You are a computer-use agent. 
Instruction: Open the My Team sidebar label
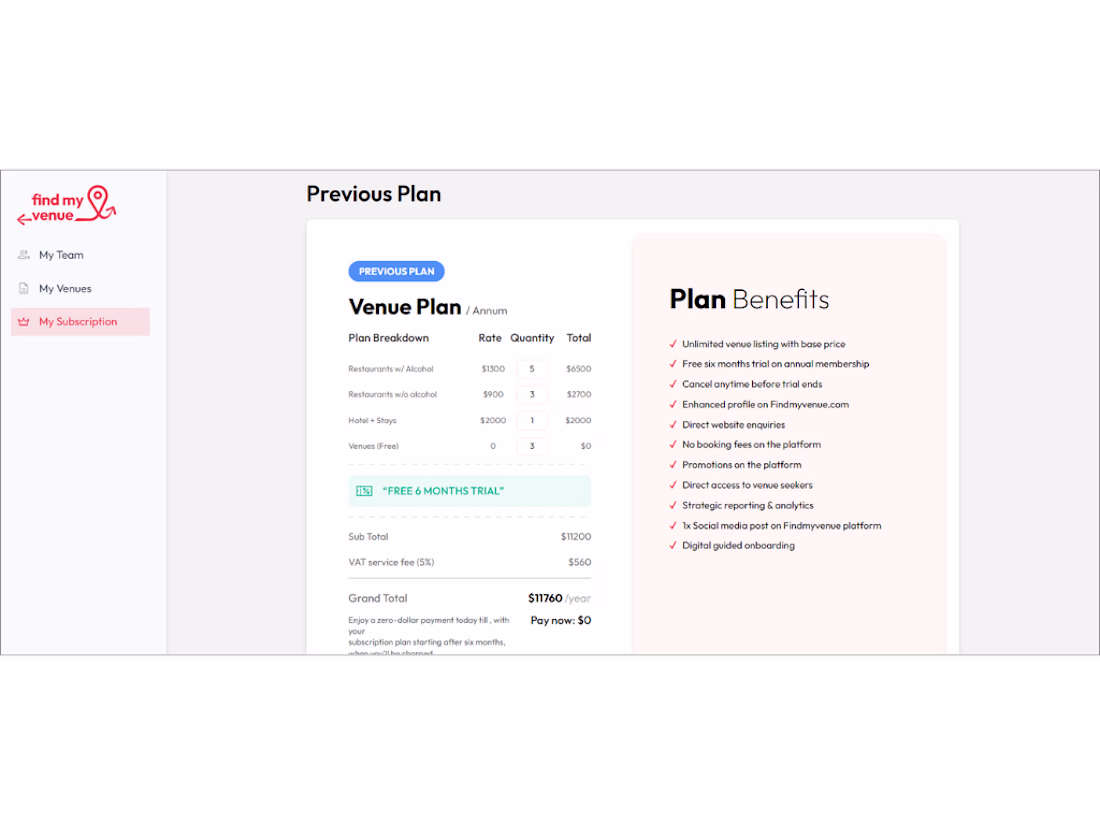tap(61, 255)
